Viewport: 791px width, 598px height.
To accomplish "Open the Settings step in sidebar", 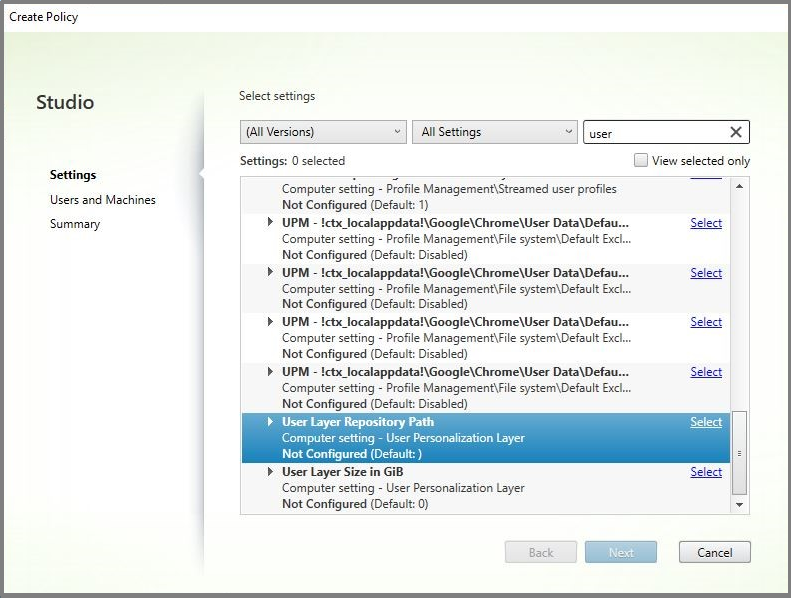I will tap(73, 175).
